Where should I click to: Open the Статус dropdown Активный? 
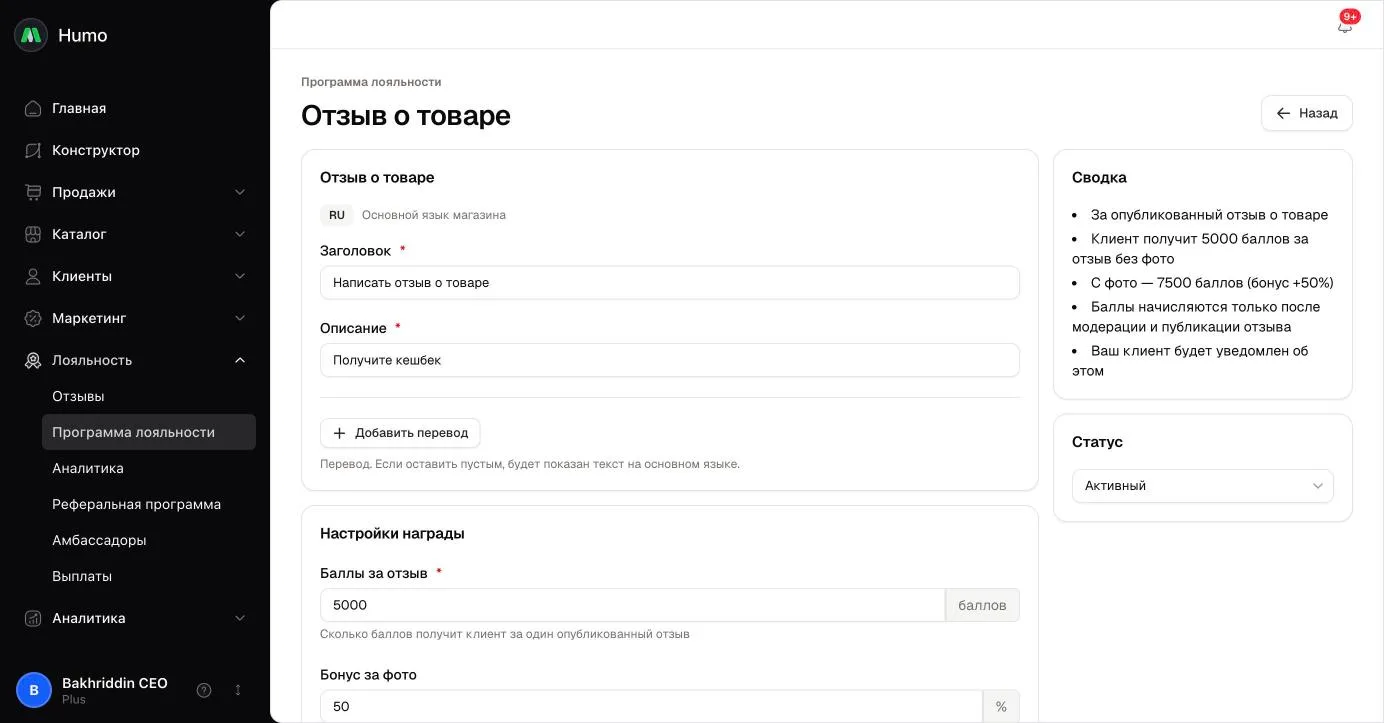1203,486
